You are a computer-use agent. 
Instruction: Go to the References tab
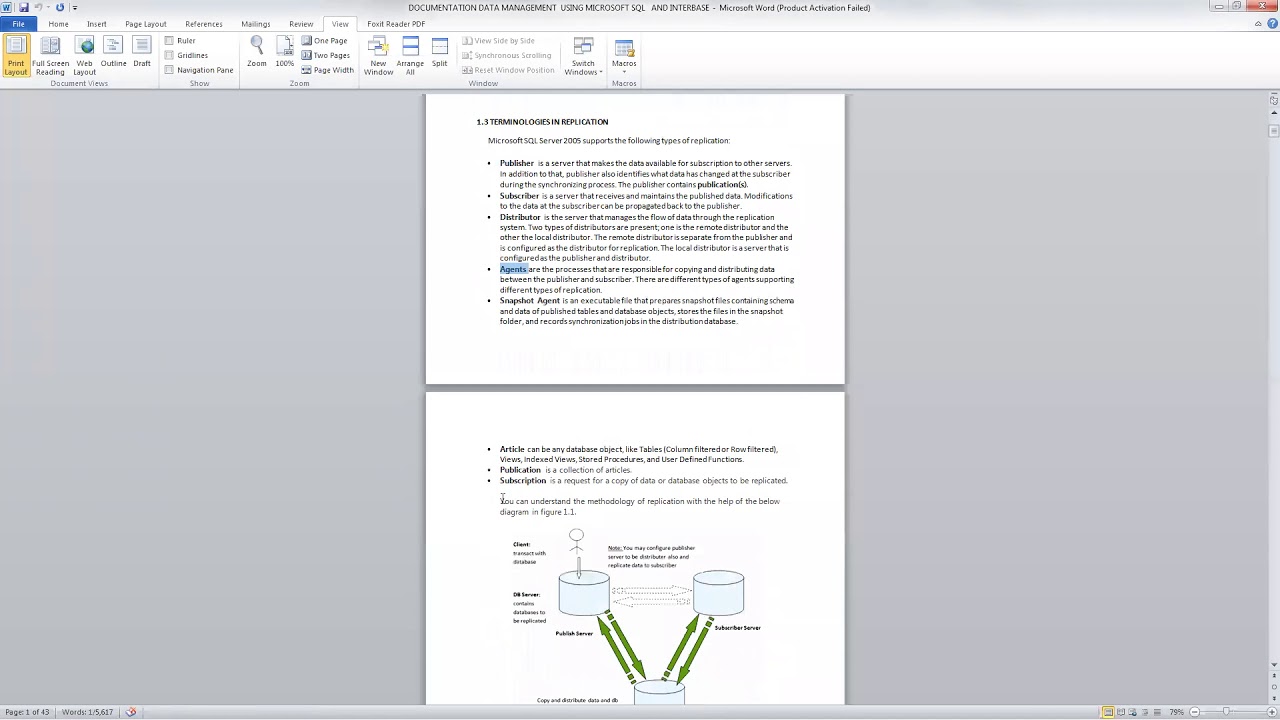pyautogui.click(x=204, y=24)
